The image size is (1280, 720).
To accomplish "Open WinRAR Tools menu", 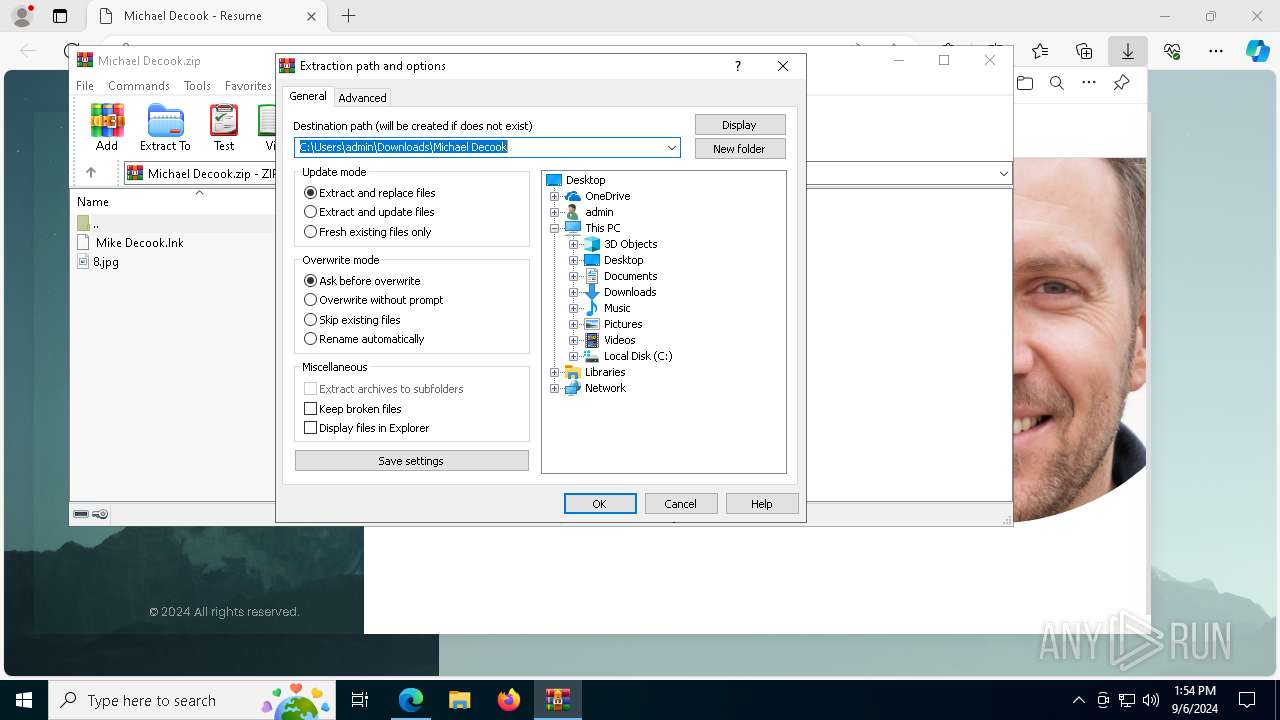I will tap(197, 86).
